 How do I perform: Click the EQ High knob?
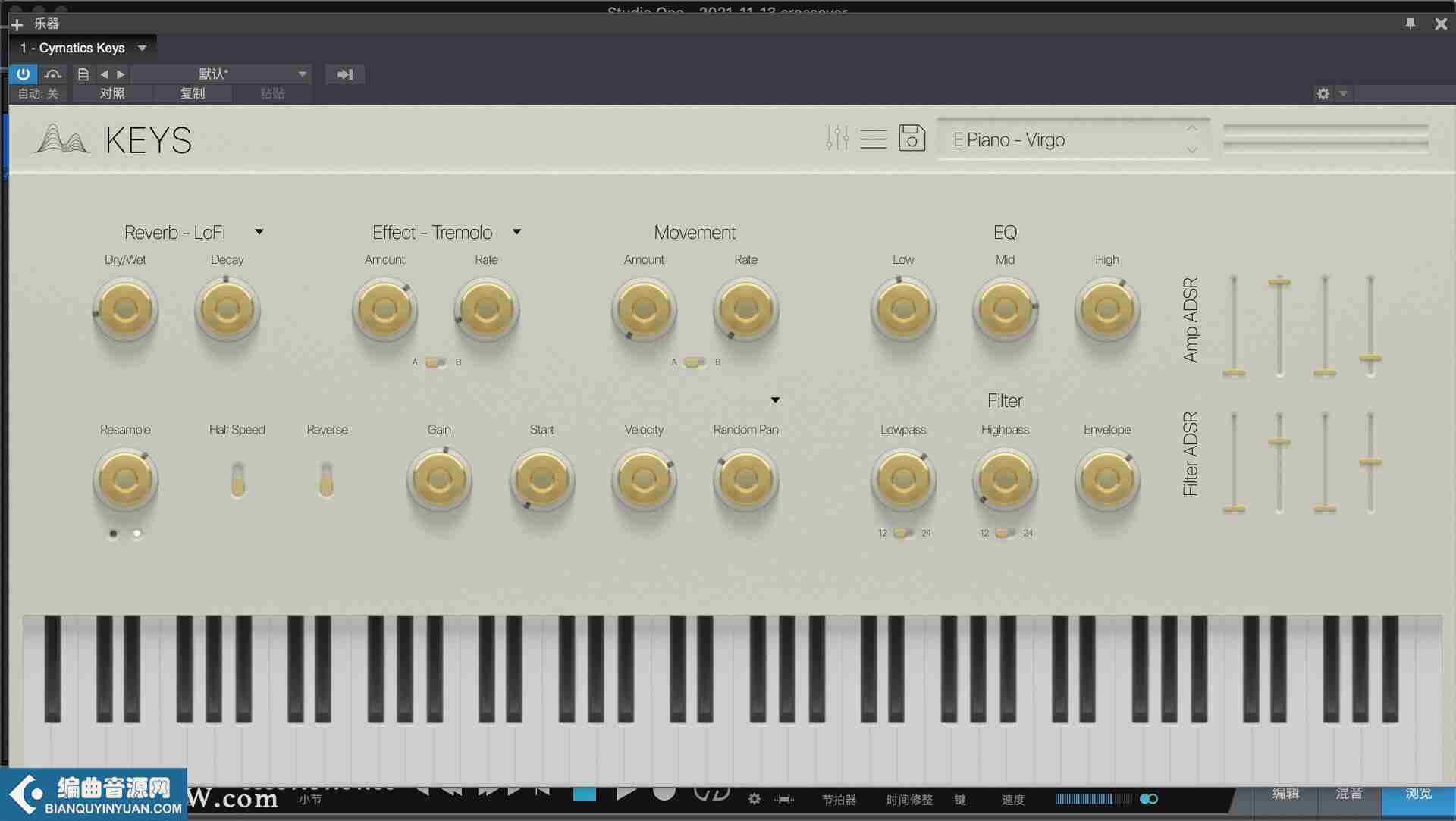pyautogui.click(x=1106, y=309)
